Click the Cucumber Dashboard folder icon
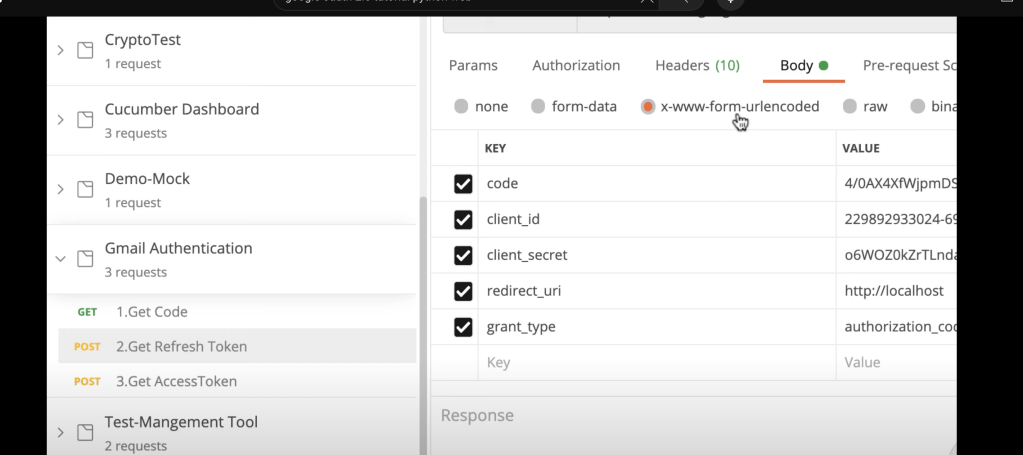1023x455 pixels. [x=85, y=119]
